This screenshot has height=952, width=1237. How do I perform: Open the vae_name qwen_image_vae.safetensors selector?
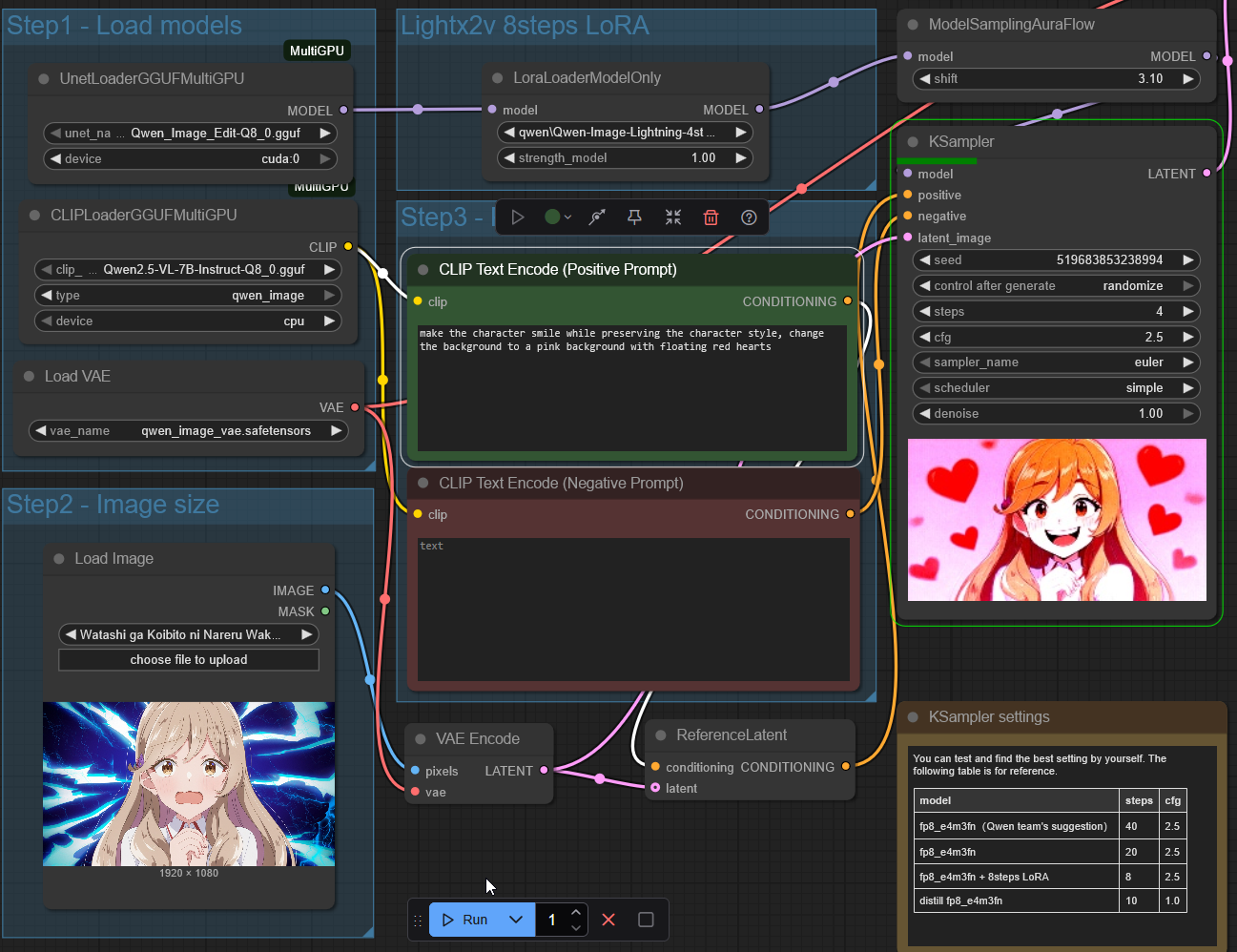[189, 431]
